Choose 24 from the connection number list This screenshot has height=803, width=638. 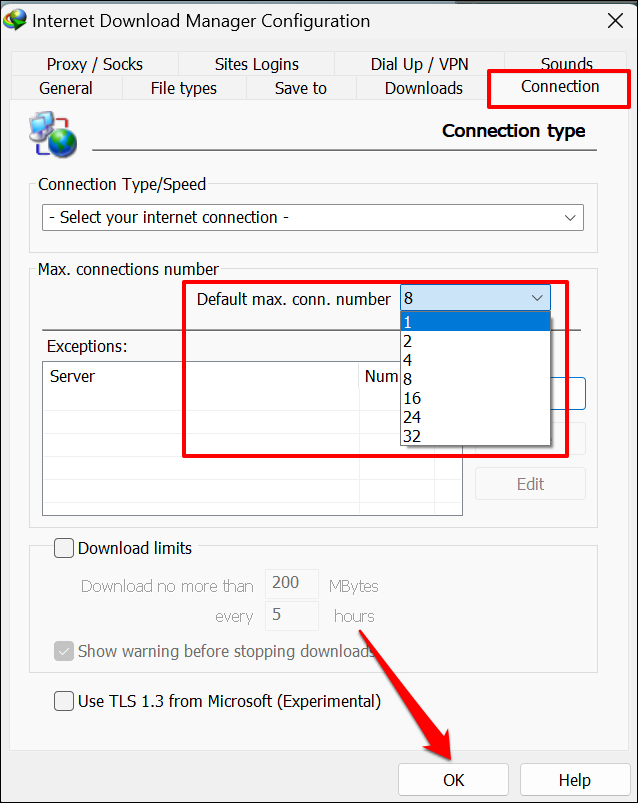click(x=475, y=417)
